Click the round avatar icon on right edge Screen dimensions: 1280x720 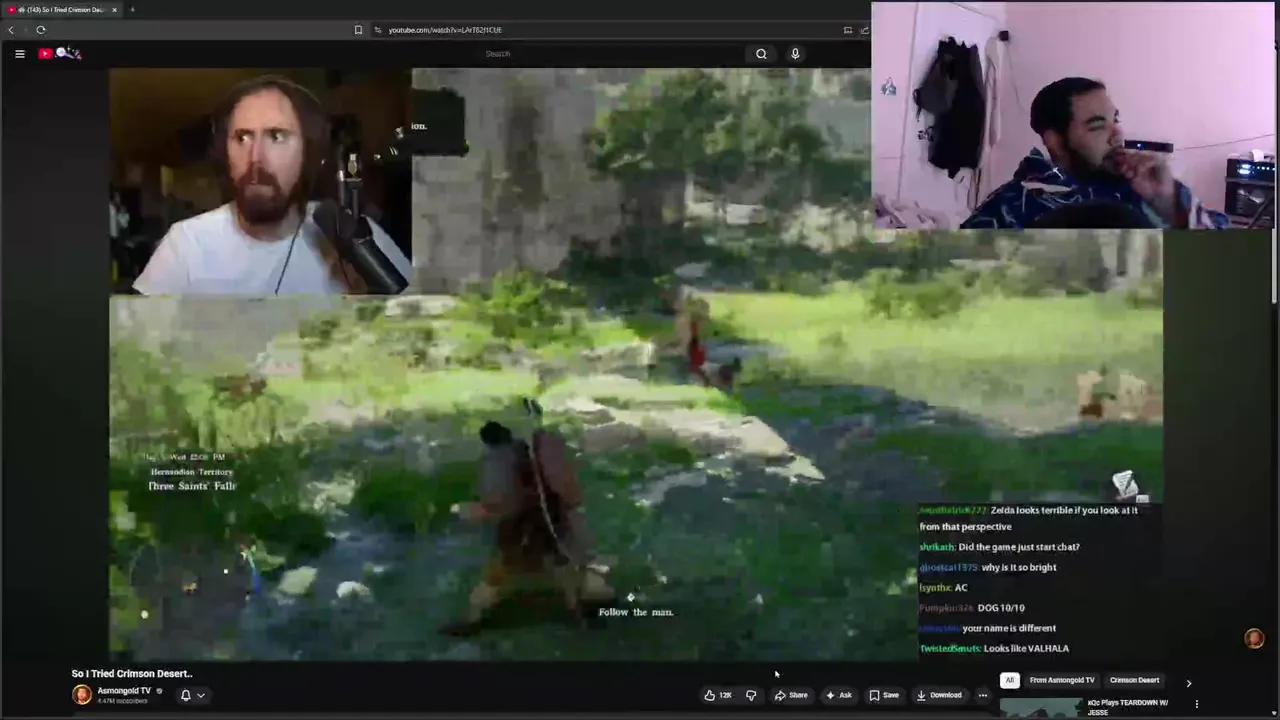pyautogui.click(x=1254, y=639)
